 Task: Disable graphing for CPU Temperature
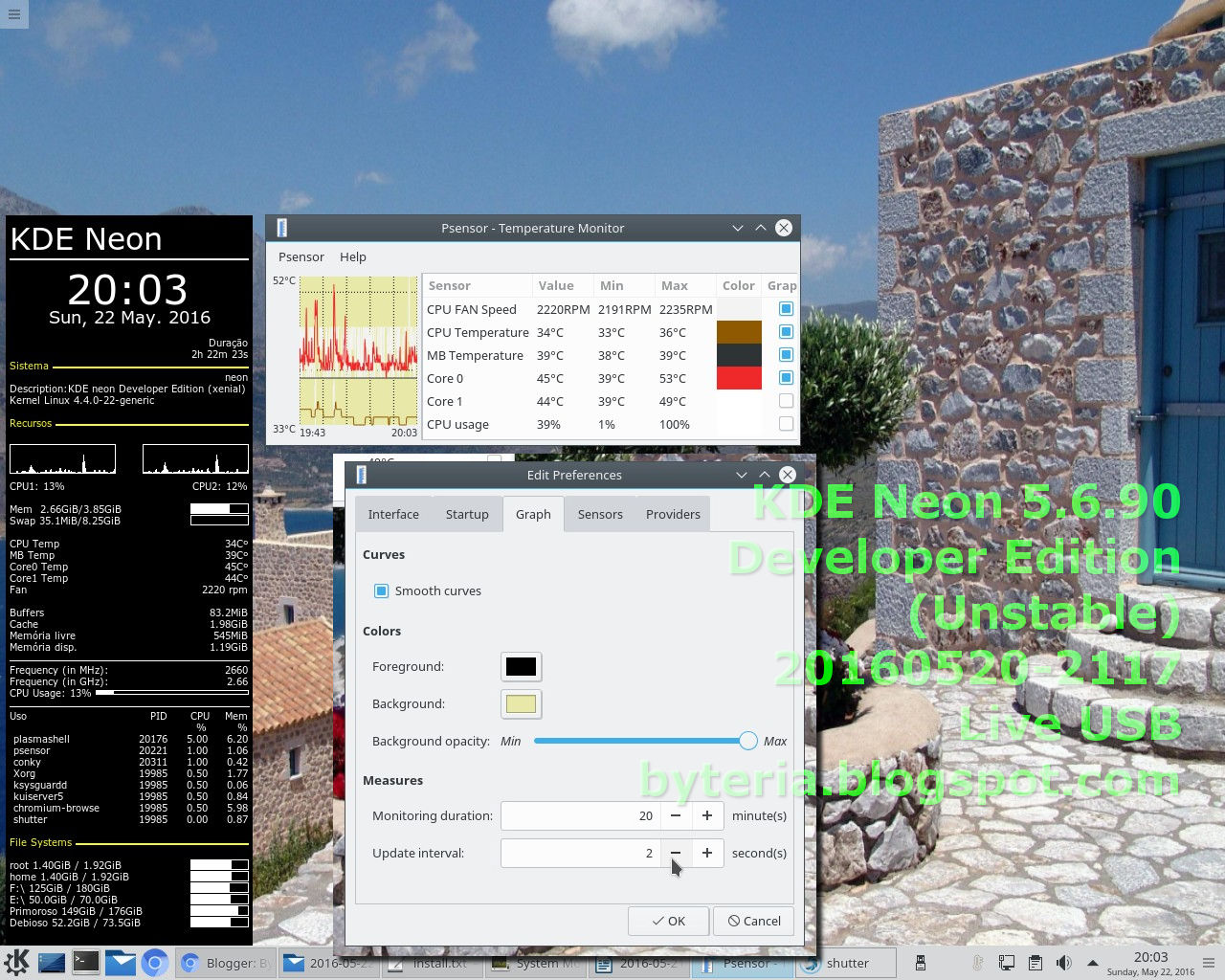click(786, 331)
